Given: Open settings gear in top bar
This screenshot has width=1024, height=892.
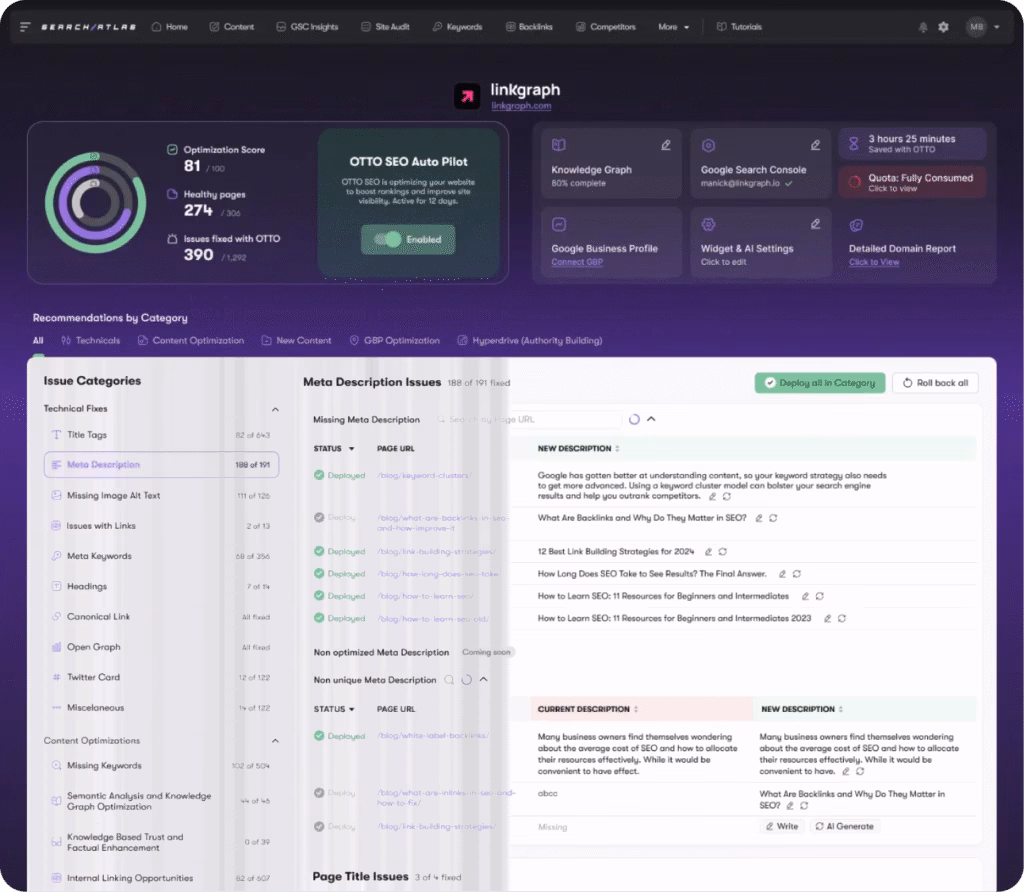Looking at the screenshot, I should [x=943, y=27].
